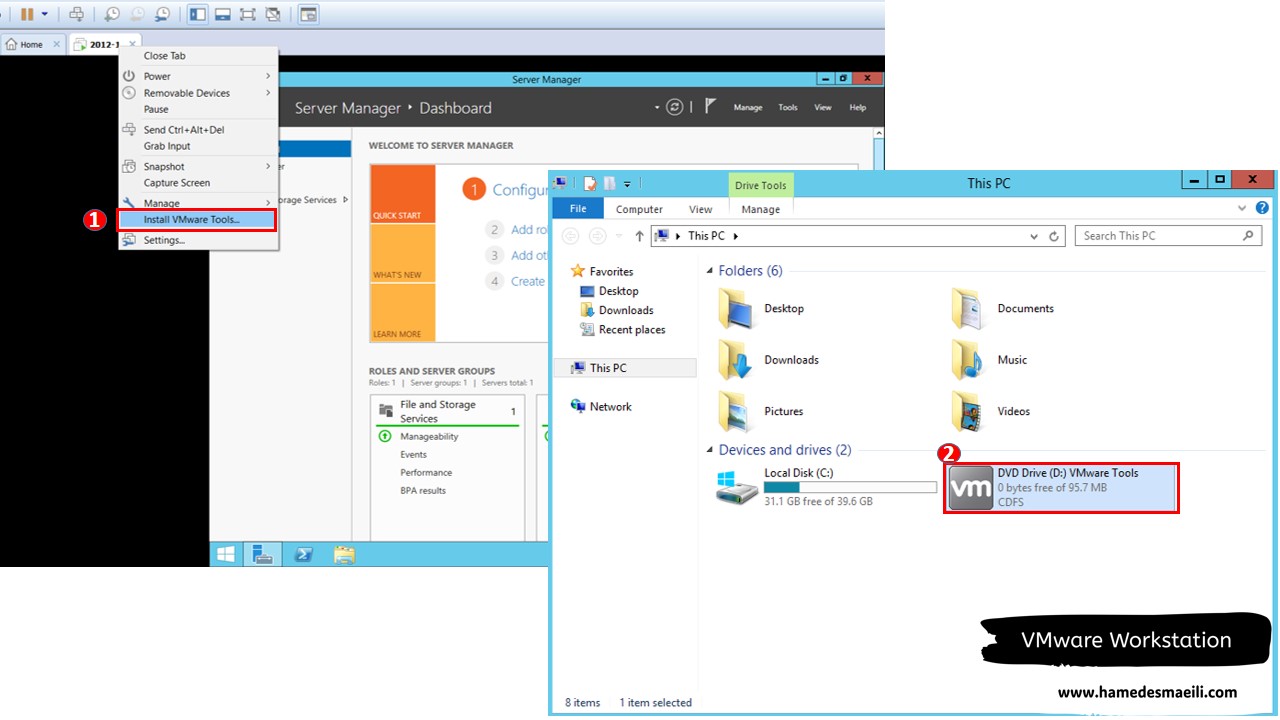Open the Snapshot Manager toolbar icon
1280x720 pixels.
point(162,14)
